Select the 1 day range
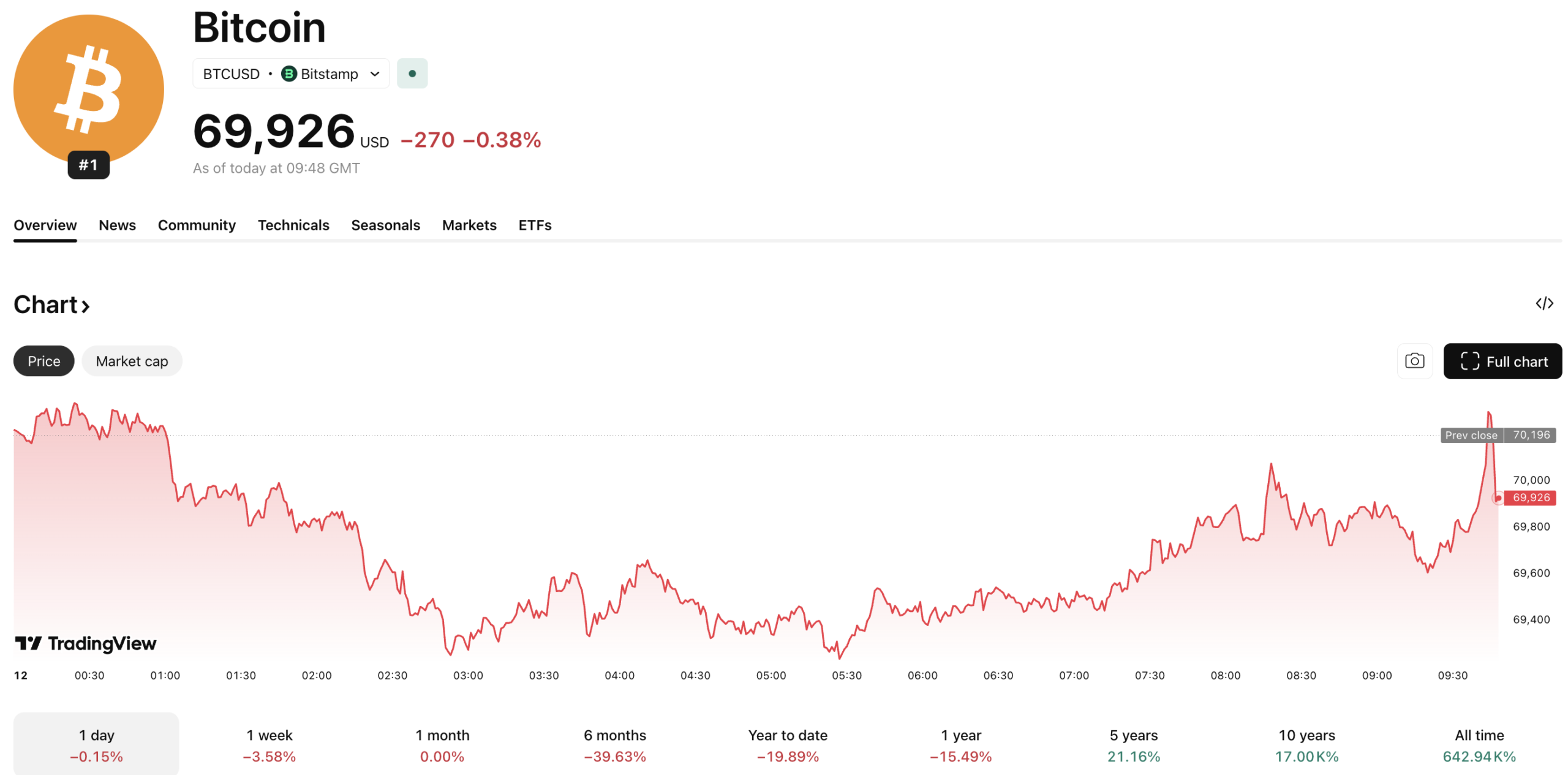1568x775 pixels. [x=96, y=744]
